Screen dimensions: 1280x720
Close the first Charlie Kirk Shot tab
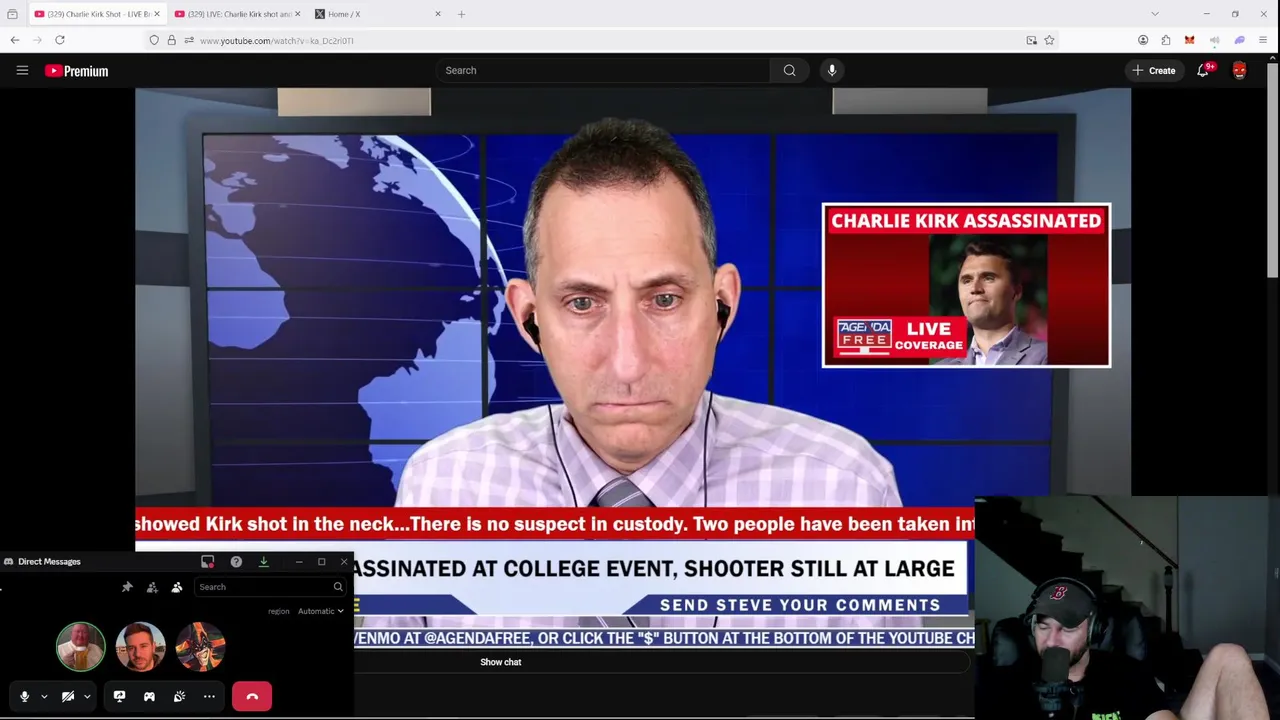[x=156, y=14]
